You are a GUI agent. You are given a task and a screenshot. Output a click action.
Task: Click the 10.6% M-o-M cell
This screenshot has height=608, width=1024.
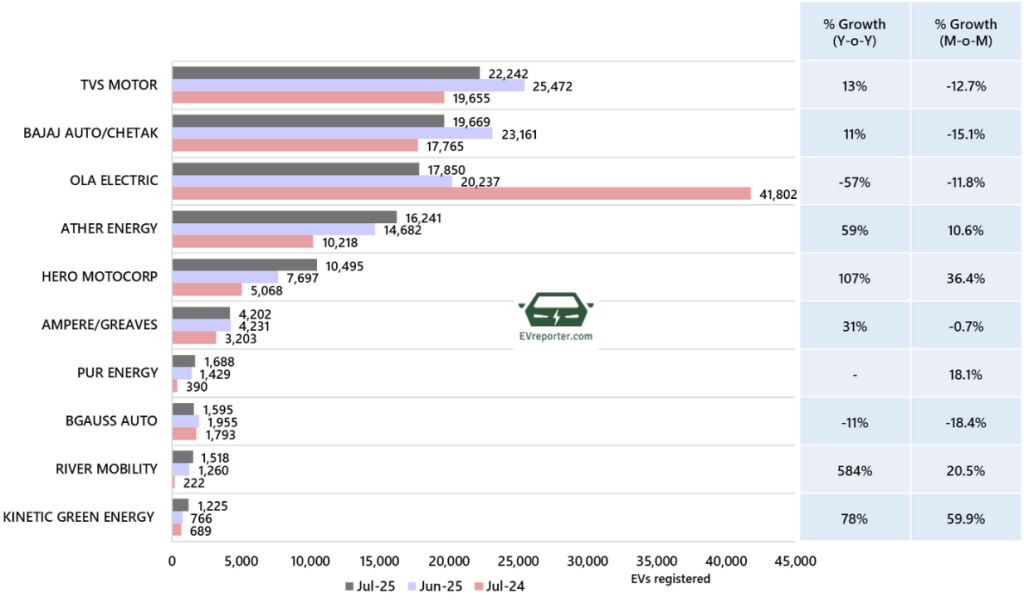click(x=966, y=231)
